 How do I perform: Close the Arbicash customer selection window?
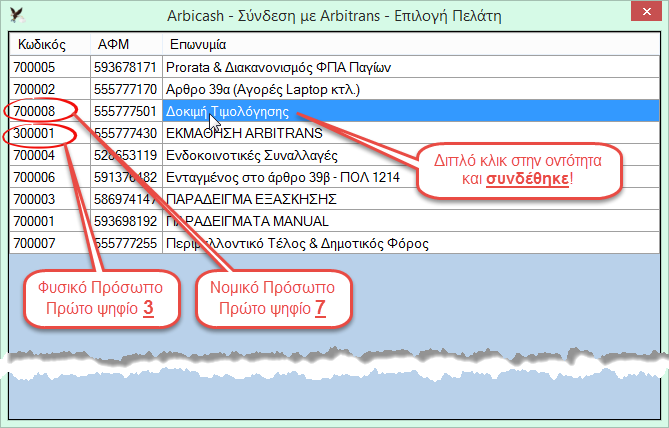tap(646, 12)
